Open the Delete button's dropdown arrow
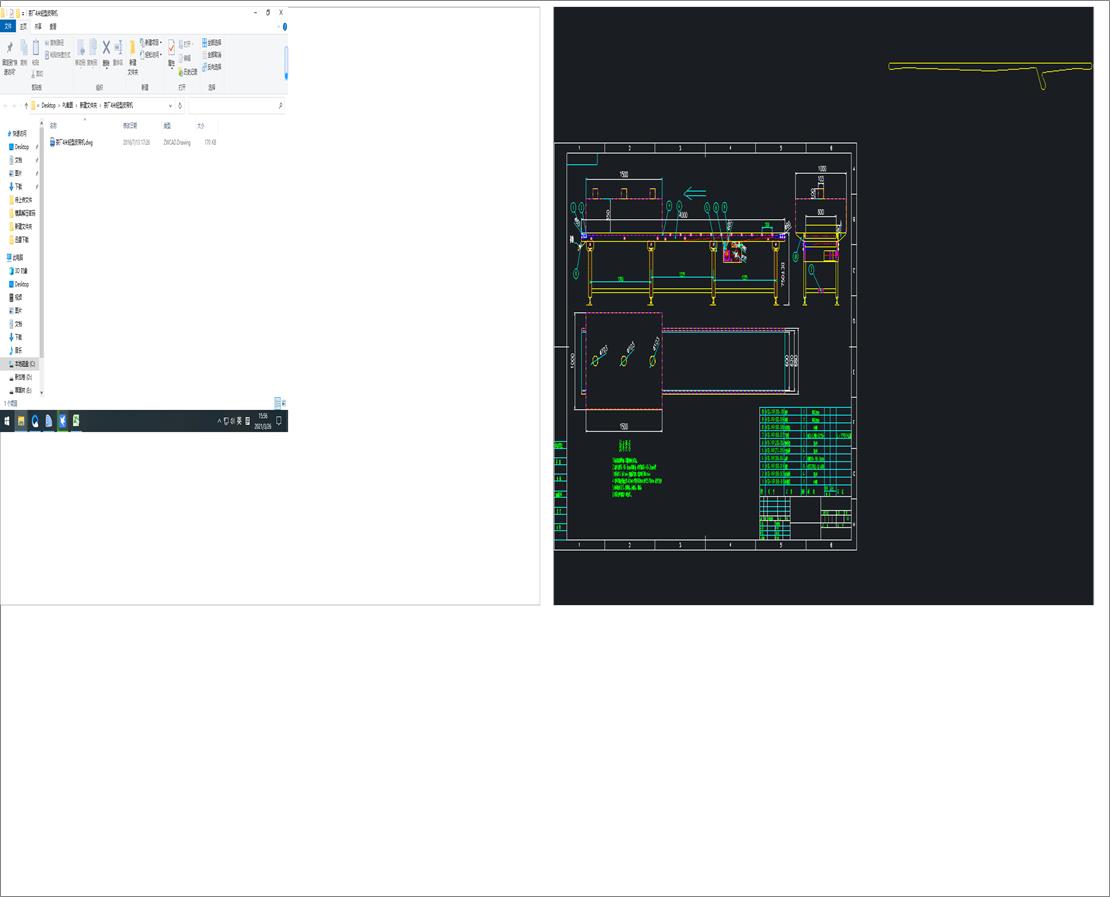The width and height of the screenshot is (1110, 897). click(106, 69)
